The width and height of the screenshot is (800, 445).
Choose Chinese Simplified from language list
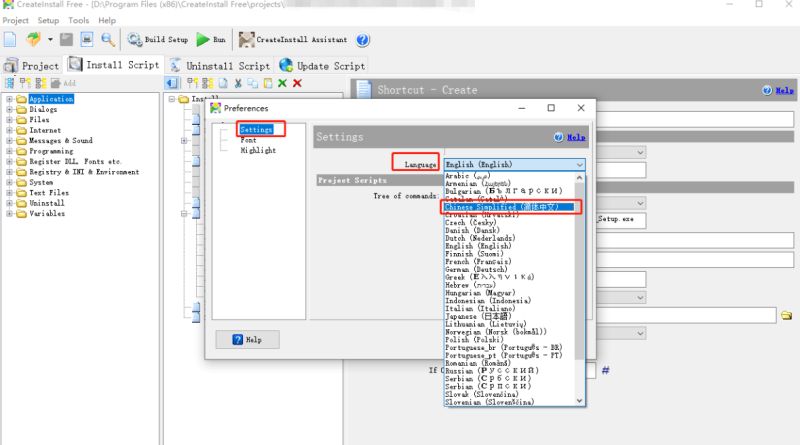click(510, 207)
